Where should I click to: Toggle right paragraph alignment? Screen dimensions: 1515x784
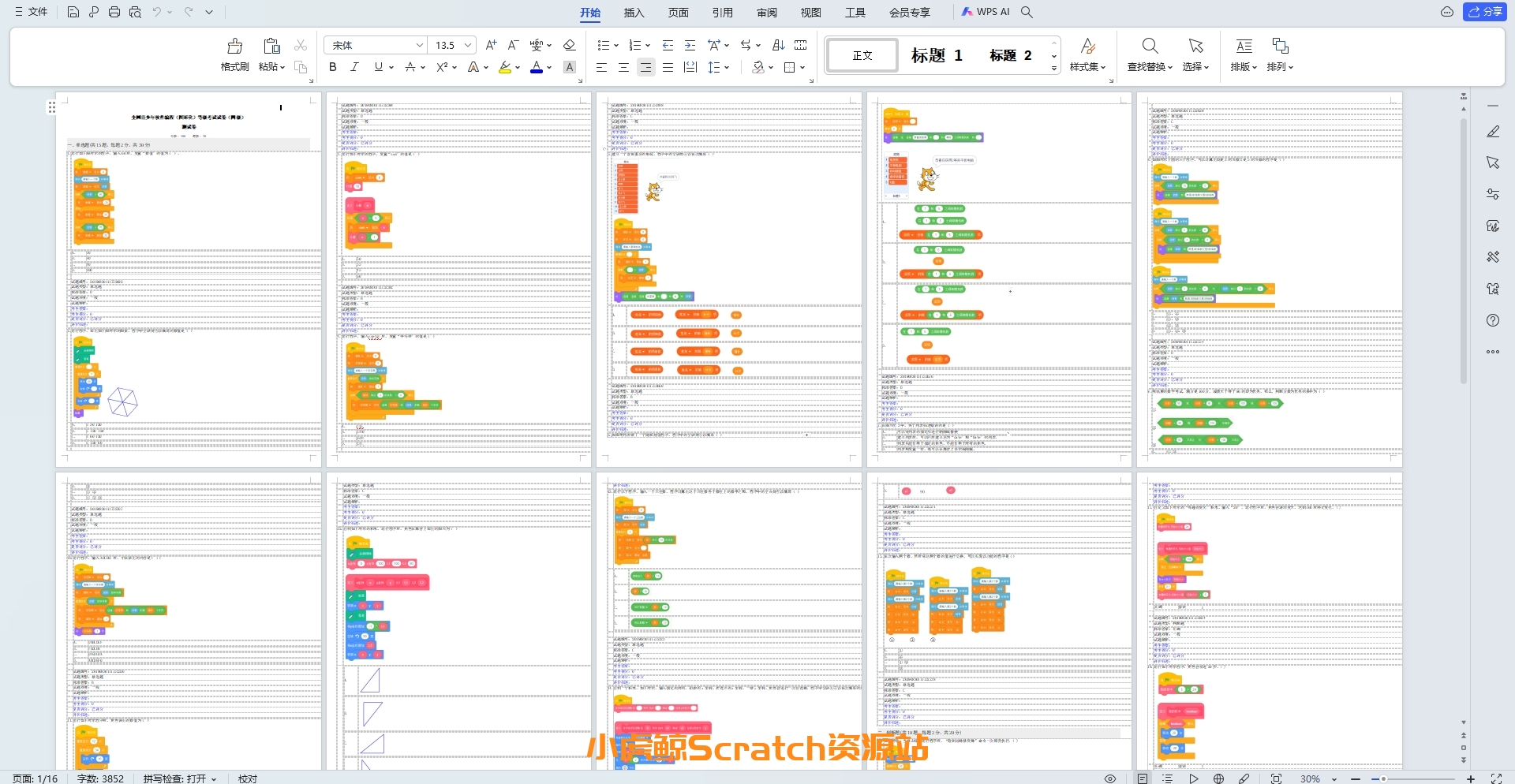point(646,68)
